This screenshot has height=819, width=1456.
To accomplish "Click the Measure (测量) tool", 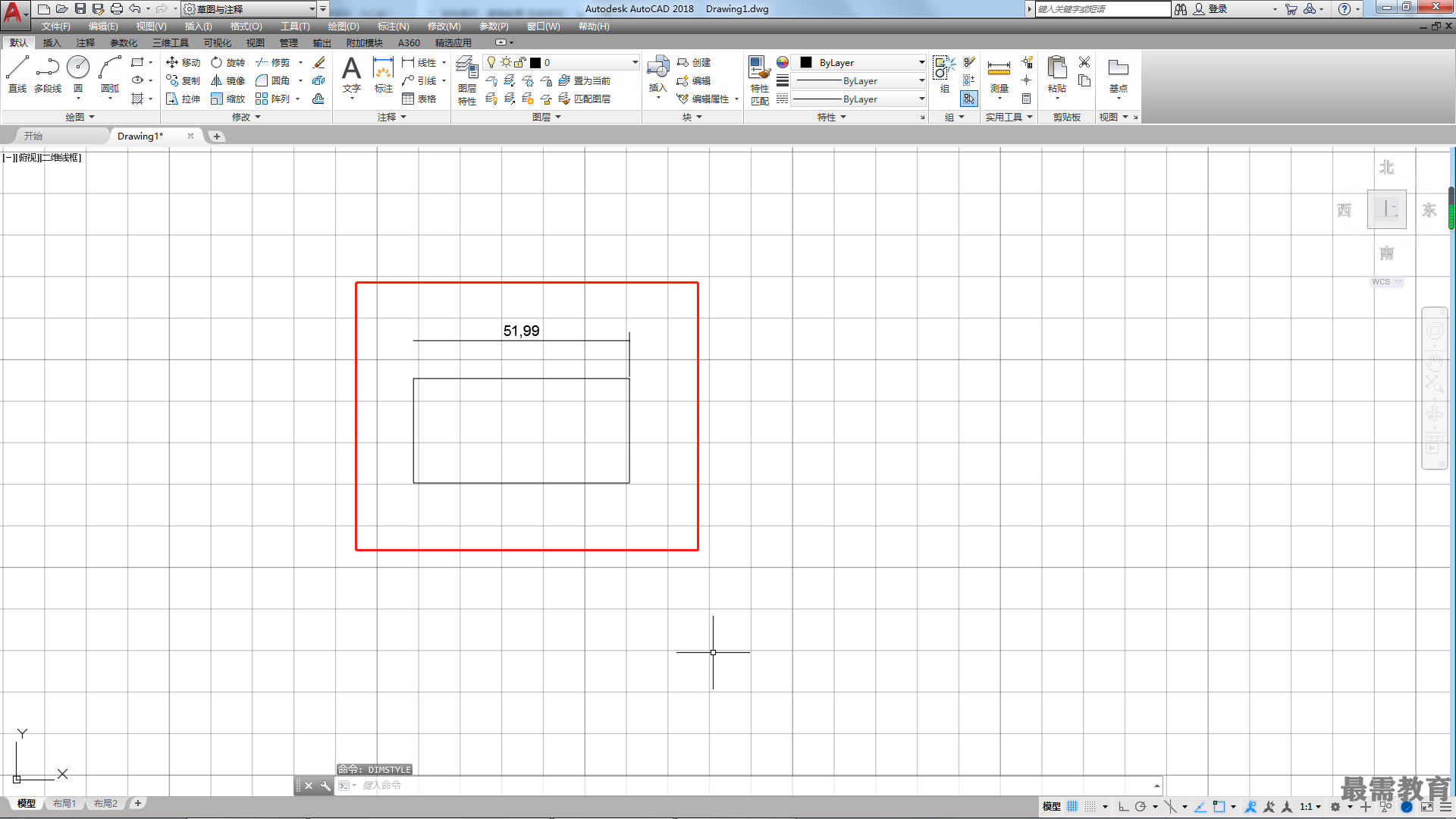I will coord(999,74).
